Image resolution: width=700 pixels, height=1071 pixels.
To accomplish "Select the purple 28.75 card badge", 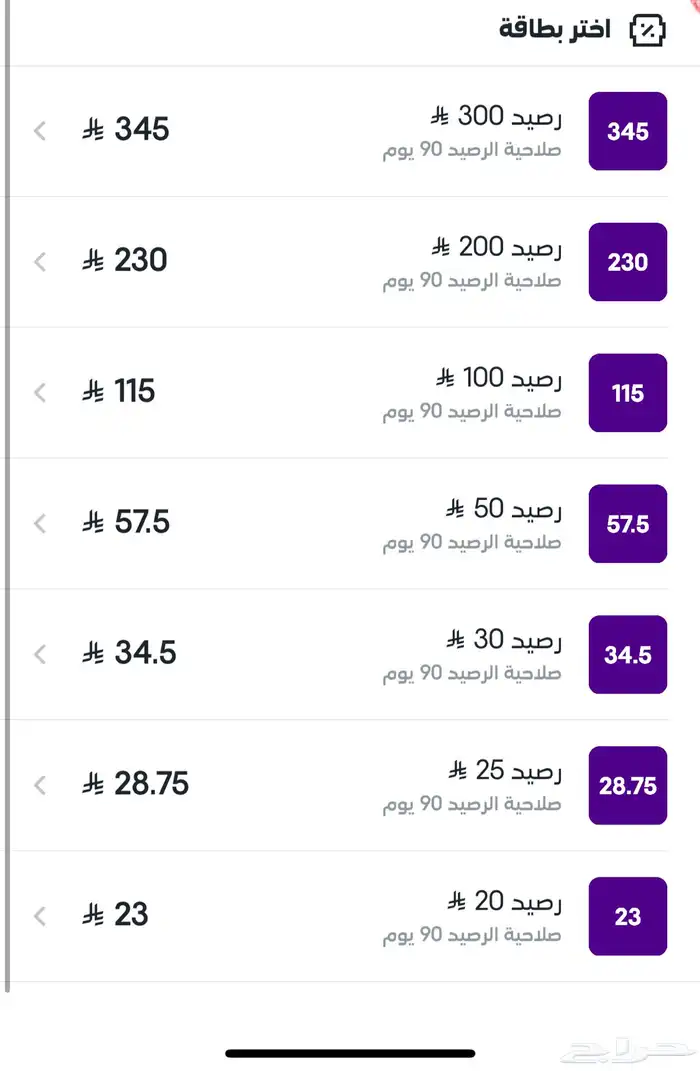I will (x=628, y=786).
